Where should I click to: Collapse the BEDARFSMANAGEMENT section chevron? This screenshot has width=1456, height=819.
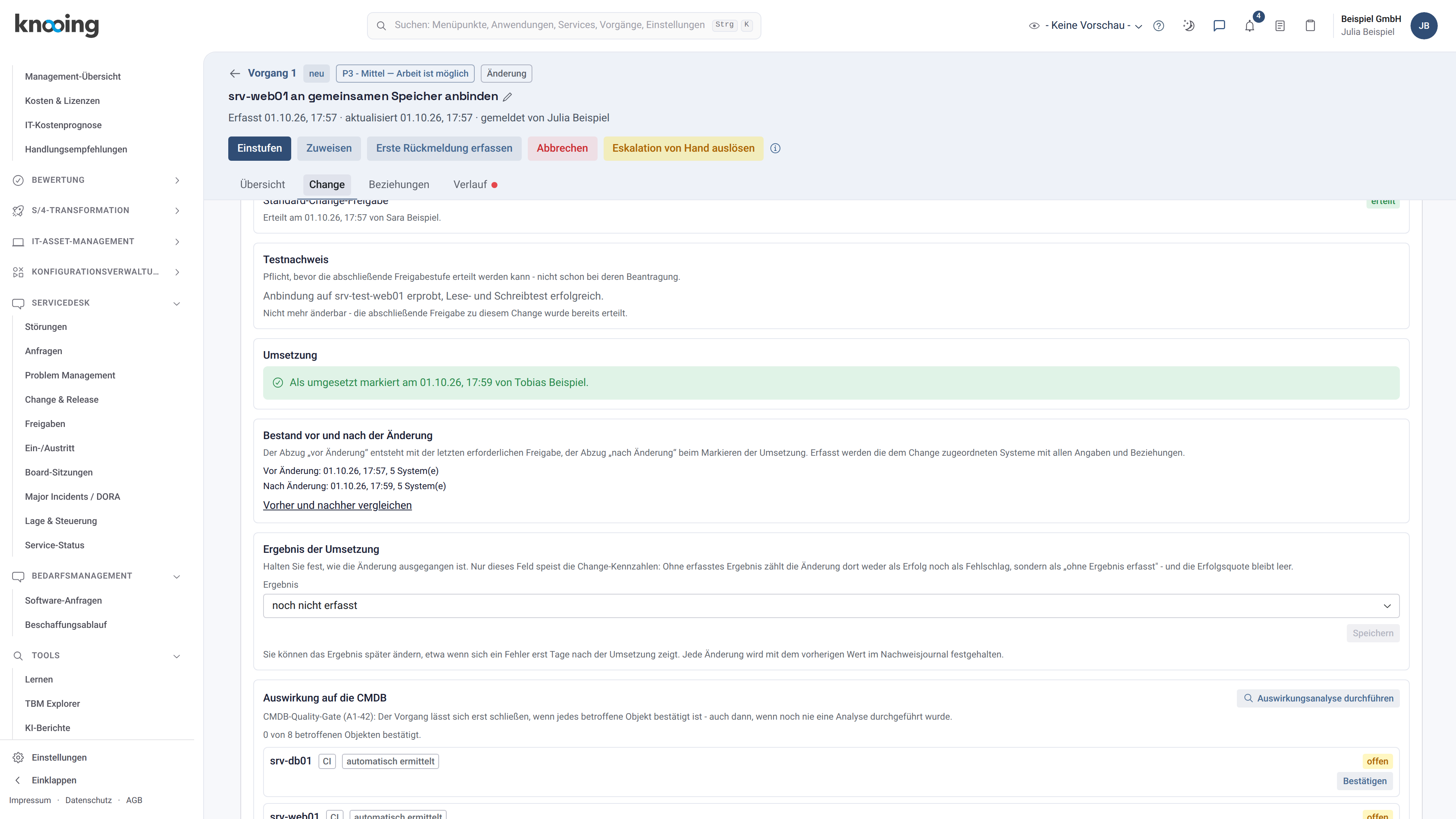click(176, 576)
